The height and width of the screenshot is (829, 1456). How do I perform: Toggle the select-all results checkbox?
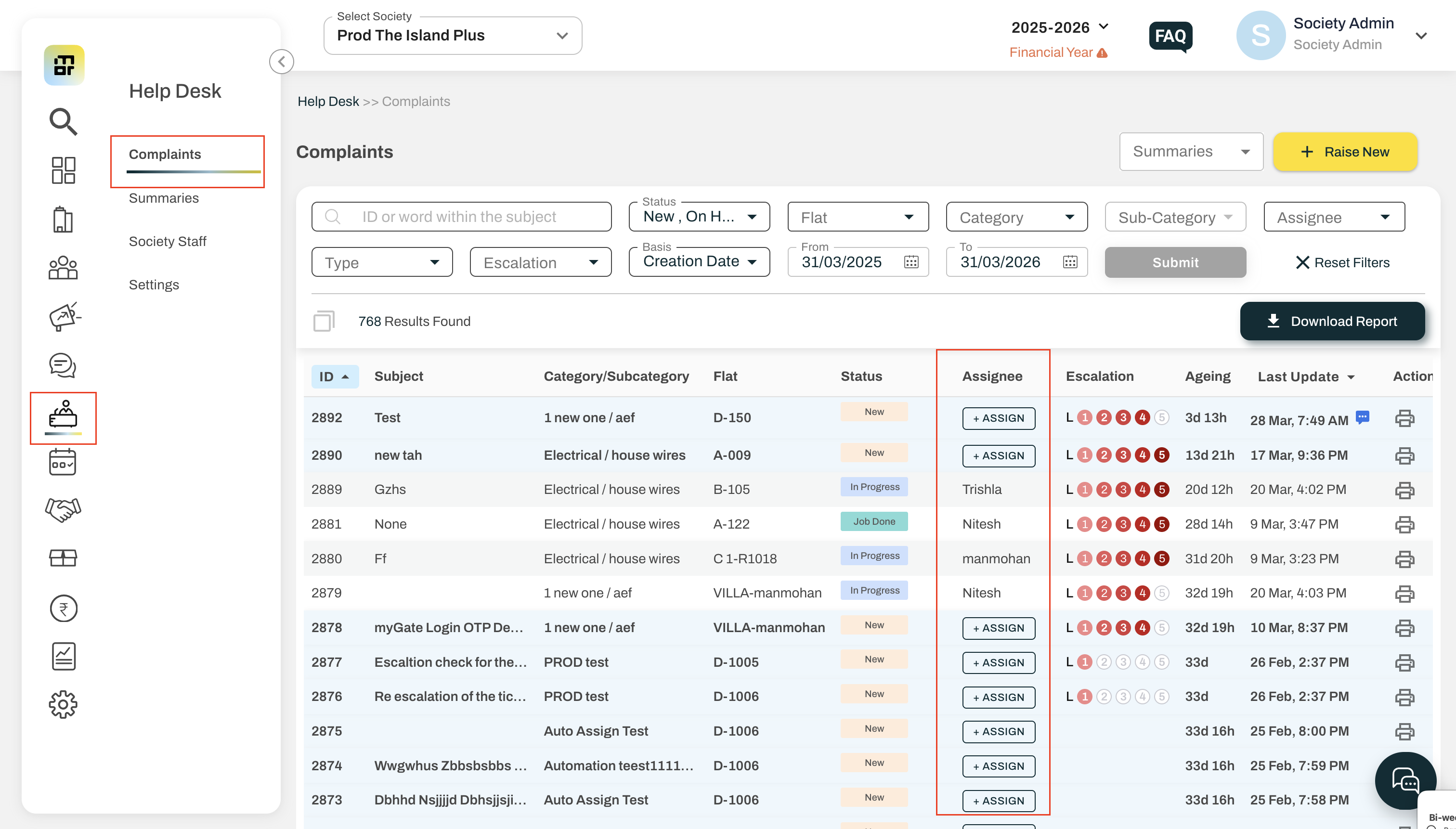324,321
